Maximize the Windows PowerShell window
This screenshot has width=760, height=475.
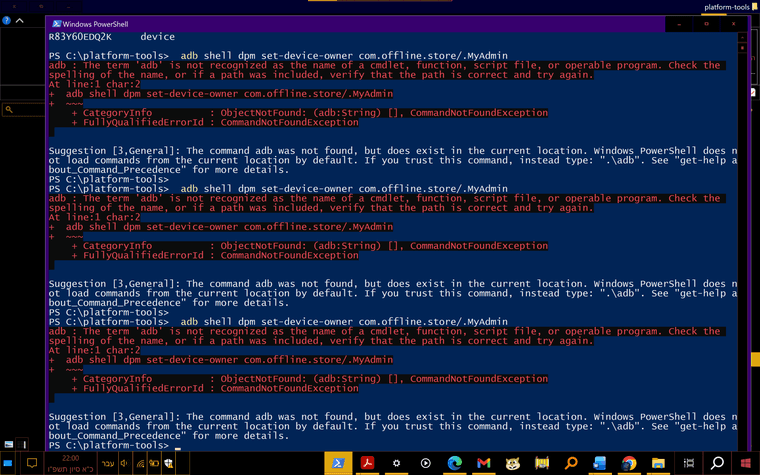pyautogui.click(x=706, y=24)
